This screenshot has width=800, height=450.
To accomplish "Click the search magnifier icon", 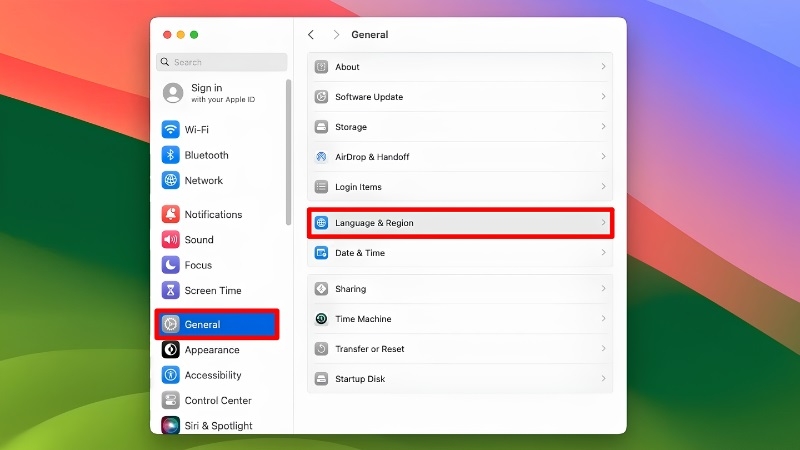I will pos(165,62).
